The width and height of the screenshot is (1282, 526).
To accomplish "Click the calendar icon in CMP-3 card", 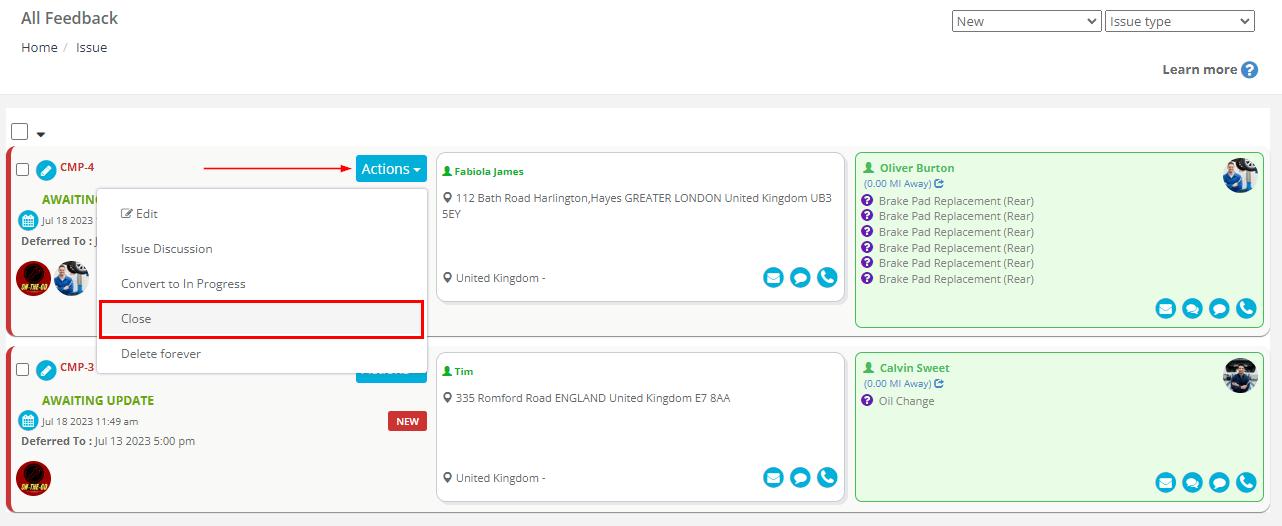I will tap(29, 421).
